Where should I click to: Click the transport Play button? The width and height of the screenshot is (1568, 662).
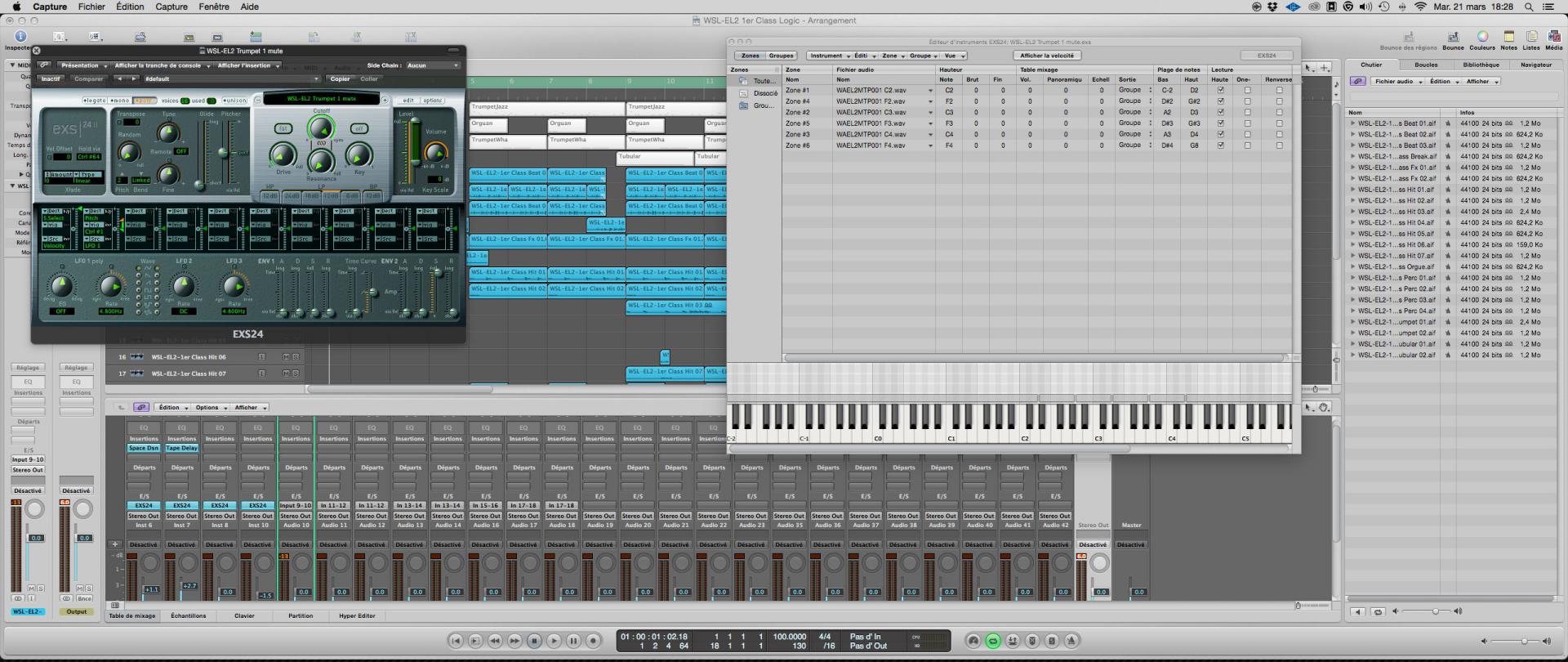554,641
